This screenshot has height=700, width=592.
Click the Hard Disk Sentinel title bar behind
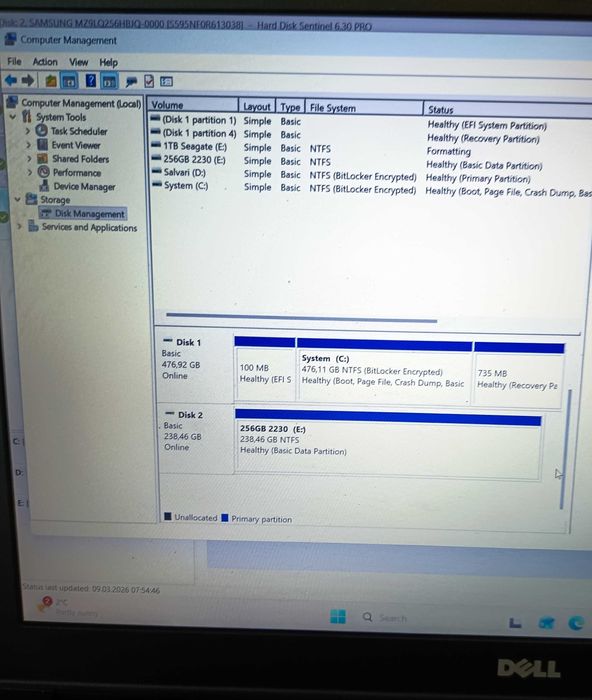click(x=295, y=25)
